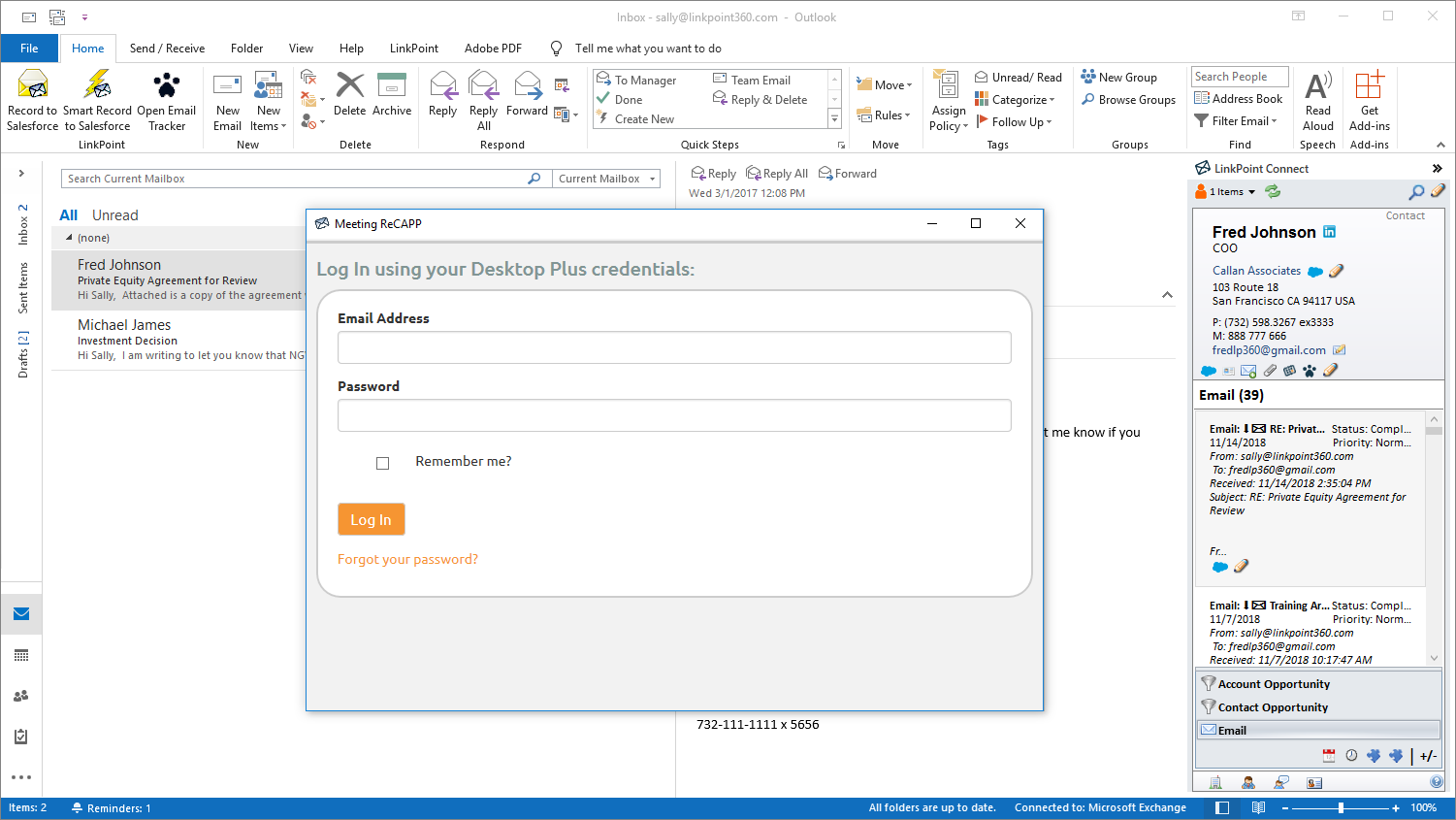Click clock icon in LinkPoint panel footer
This screenshot has height=820, width=1456.
pos(1351,756)
